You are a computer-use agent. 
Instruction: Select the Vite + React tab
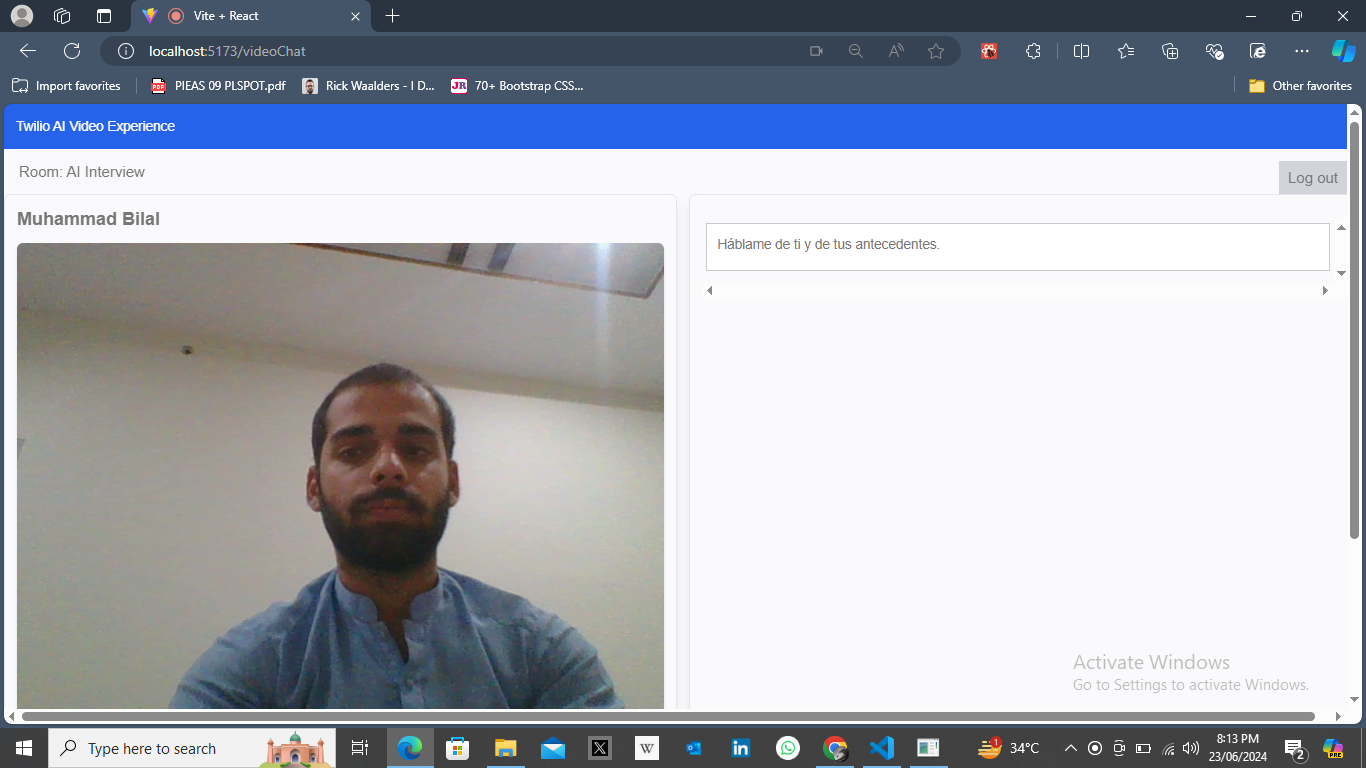[x=250, y=16]
